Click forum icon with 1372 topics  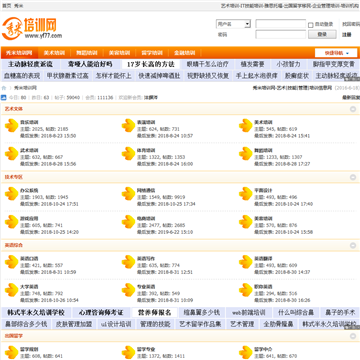(128, 352)
